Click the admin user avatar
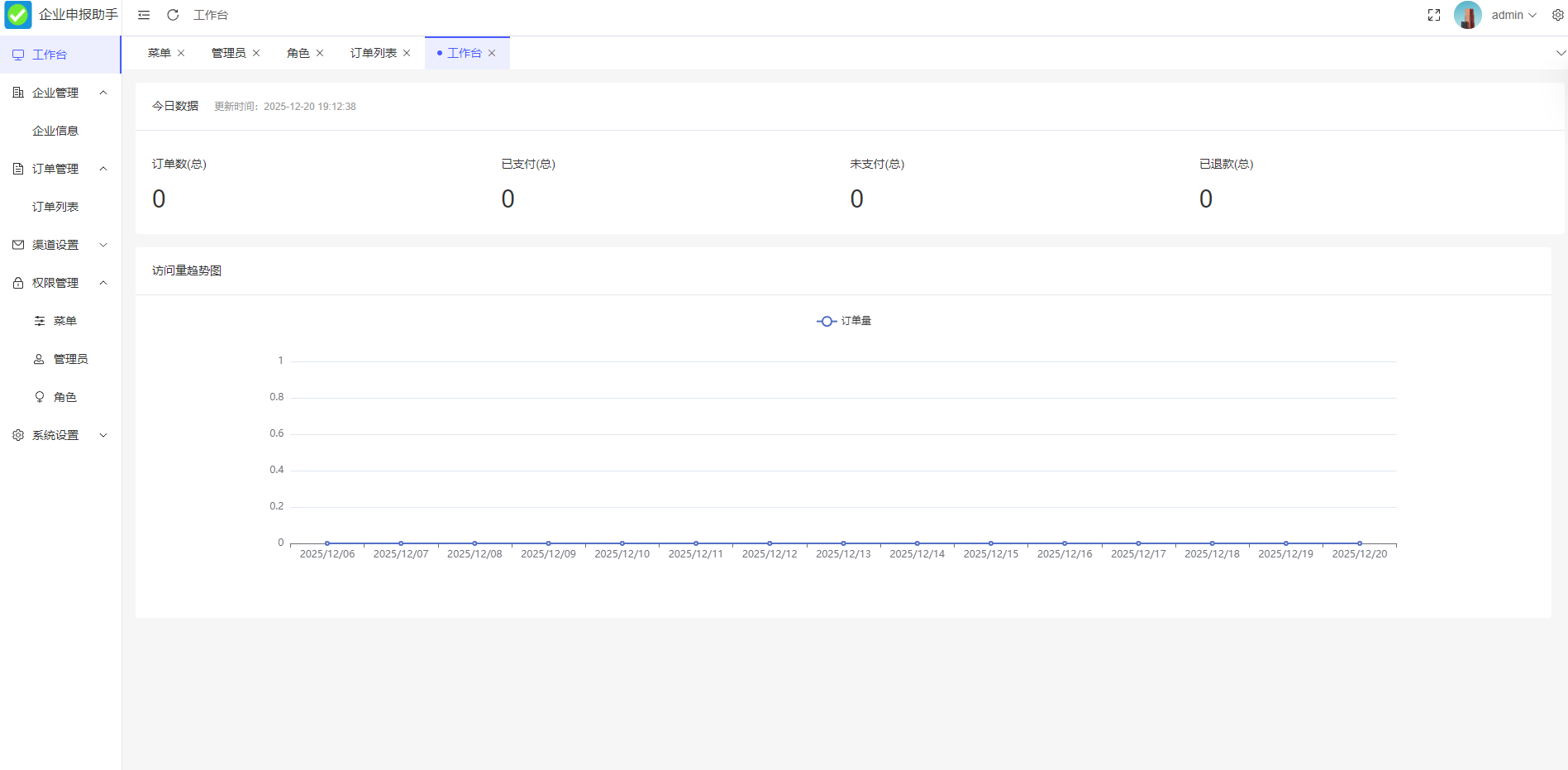 pos(1467,15)
